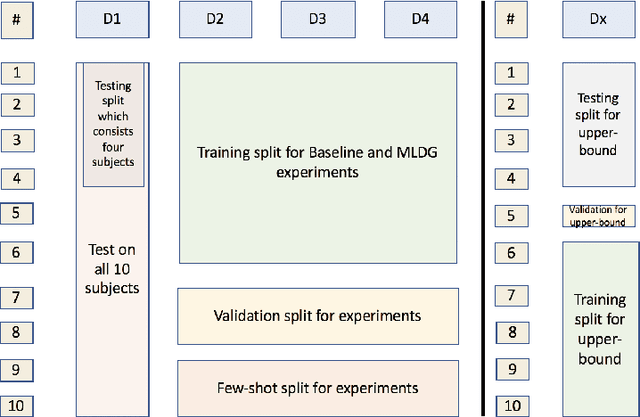Click subject number 5 beside the Dx column
This screenshot has width=640, height=417.
tap(510, 214)
